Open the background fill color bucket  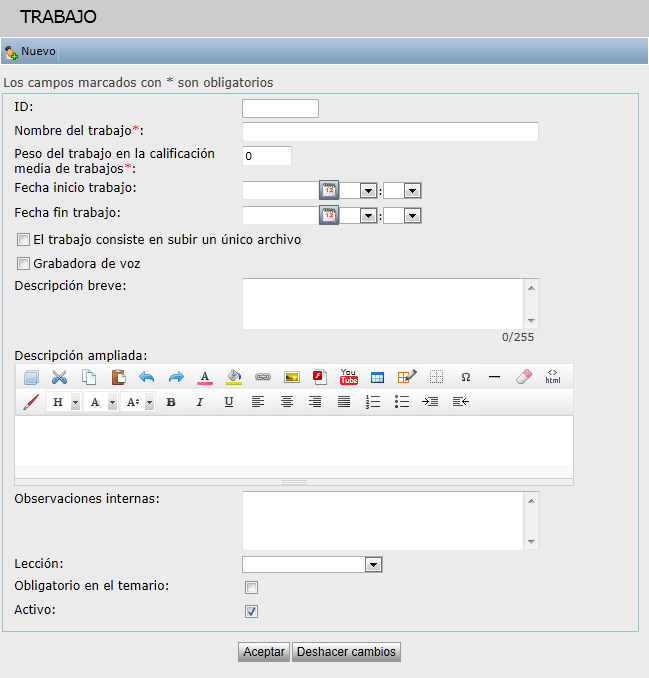click(234, 377)
